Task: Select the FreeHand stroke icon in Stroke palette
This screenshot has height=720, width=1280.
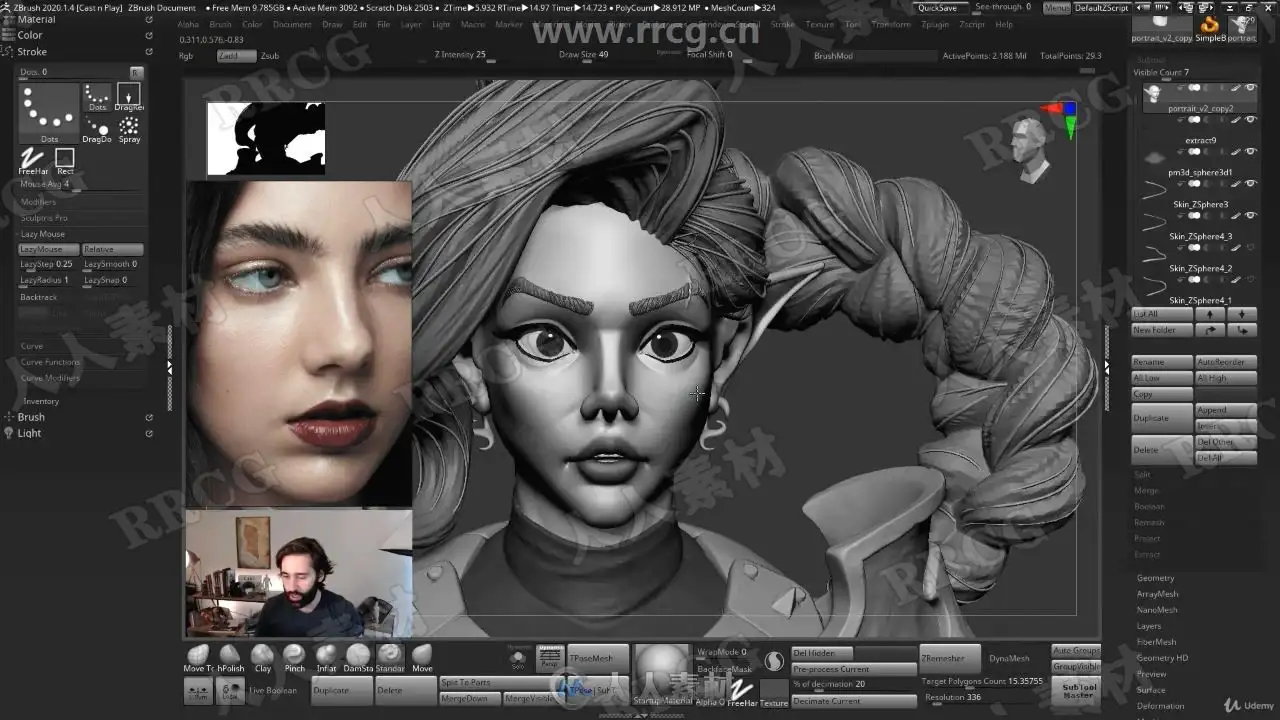Action: pos(33,161)
